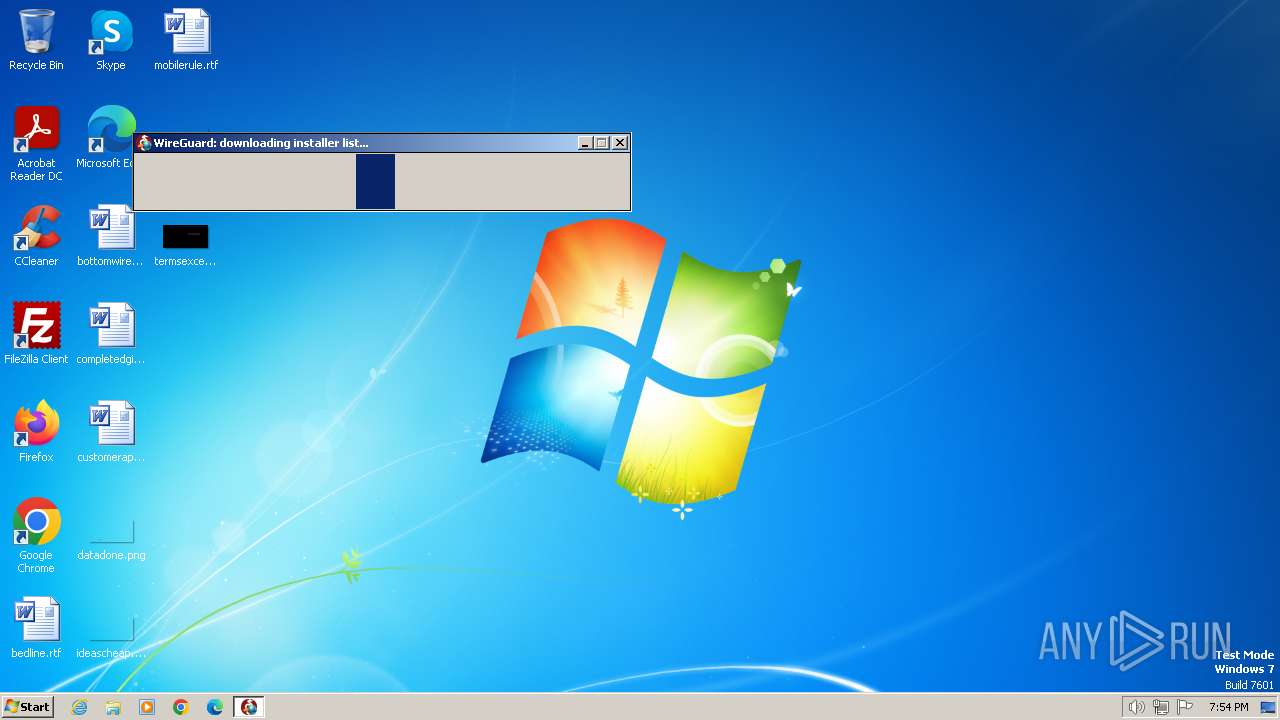Select the Acrobat Reader DC shortcut
Viewport: 1280px width, 720px height.
(36, 144)
